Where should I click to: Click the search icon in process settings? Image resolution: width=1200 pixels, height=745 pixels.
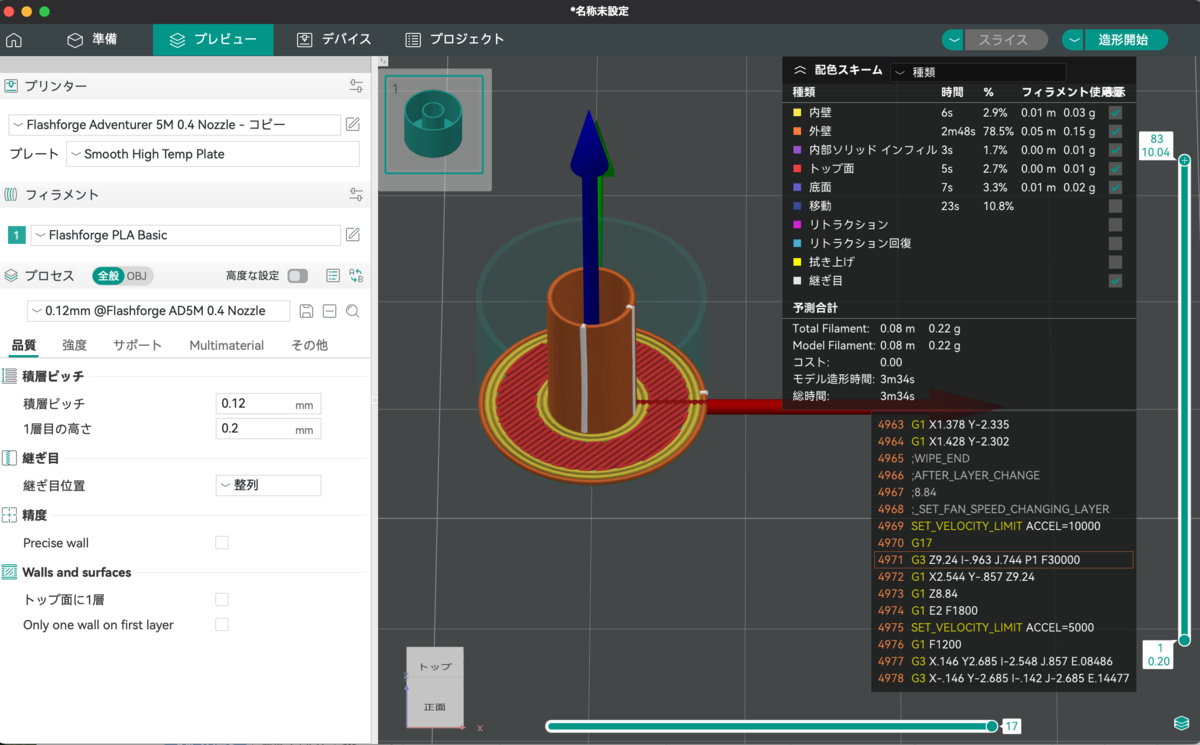coord(352,311)
